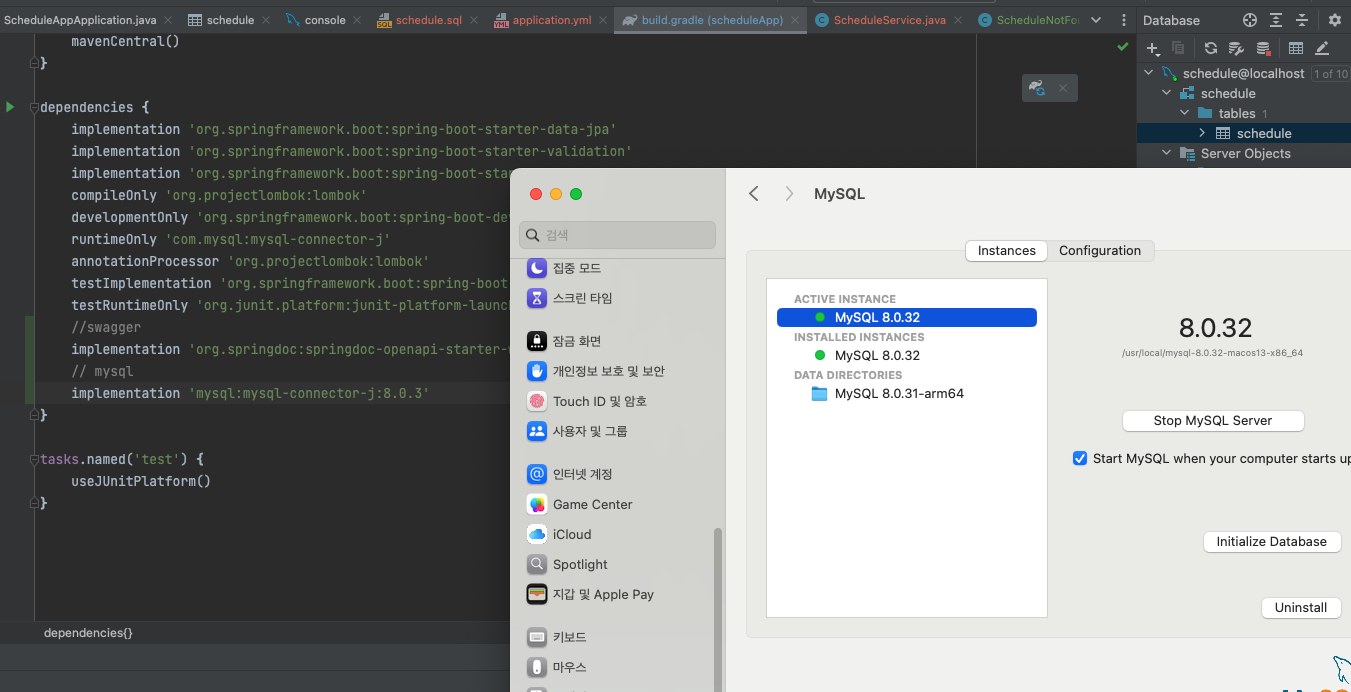Fold the dependencies block in gutter

[x=33, y=107]
